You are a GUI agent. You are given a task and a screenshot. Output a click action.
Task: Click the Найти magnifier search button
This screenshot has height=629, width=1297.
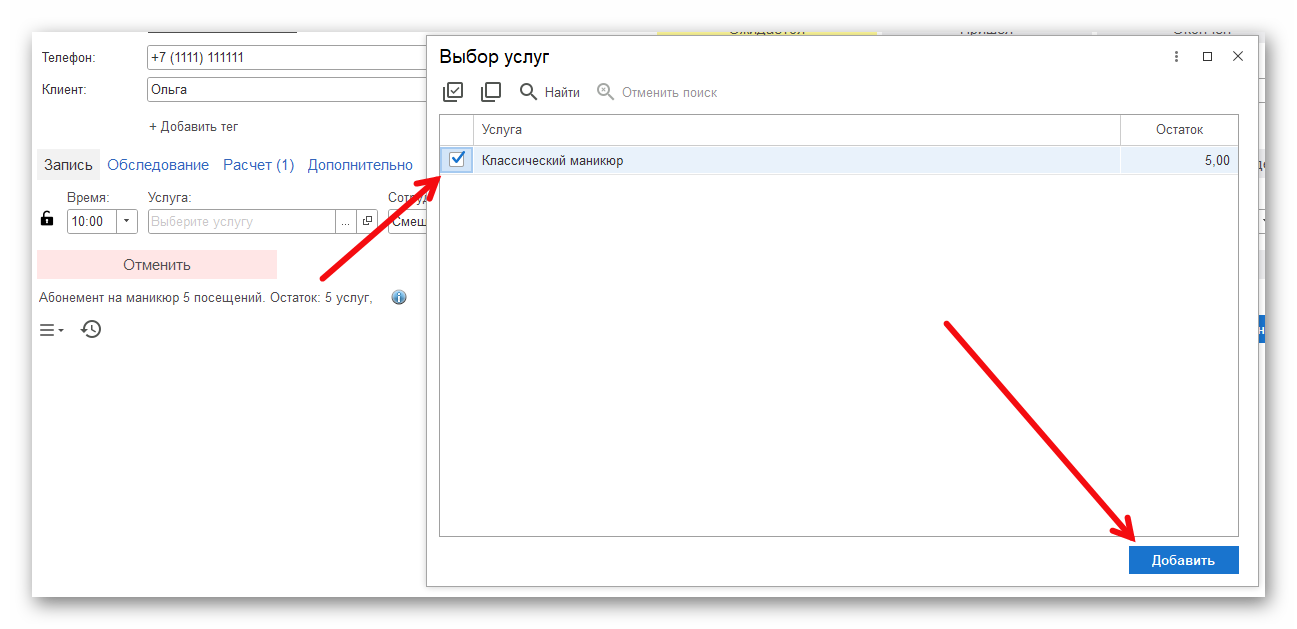549,92
